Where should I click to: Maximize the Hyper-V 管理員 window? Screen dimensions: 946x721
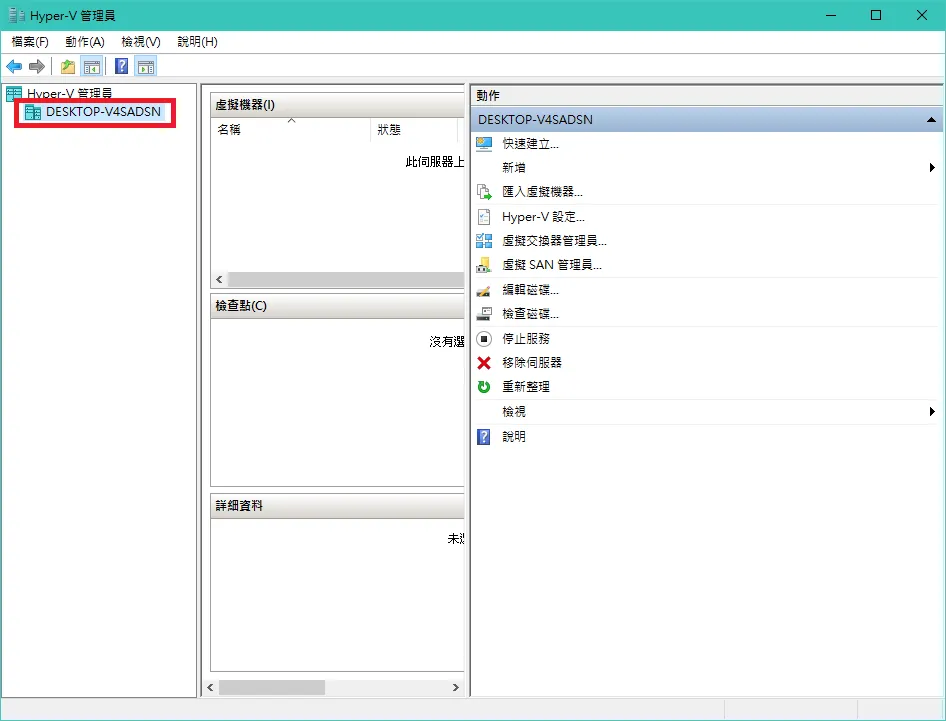coord(876,15)
